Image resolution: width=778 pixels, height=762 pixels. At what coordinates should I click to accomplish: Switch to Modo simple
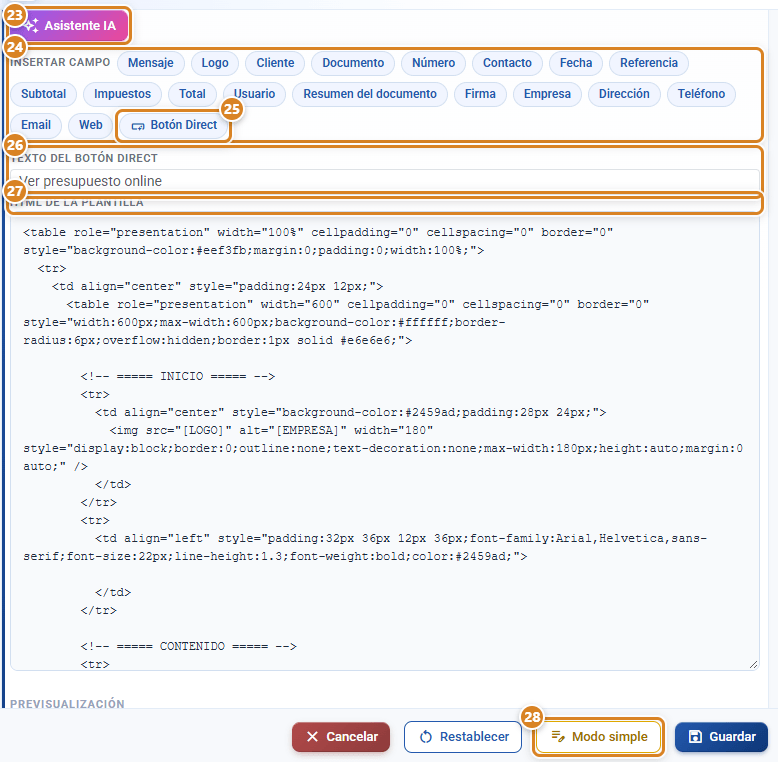598,737
